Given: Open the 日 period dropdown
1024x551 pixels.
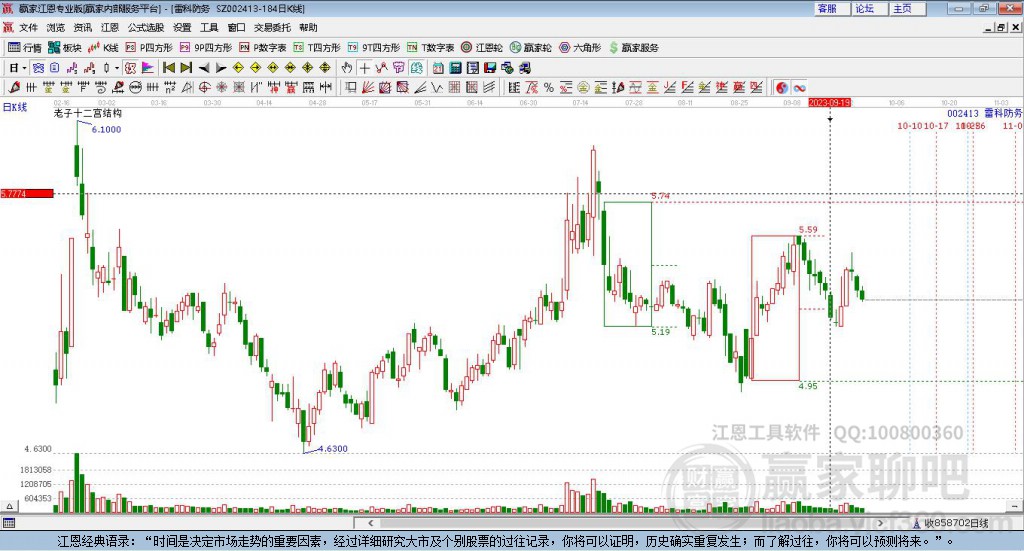Looking at the screenshot, I should (x=17, y=68).
